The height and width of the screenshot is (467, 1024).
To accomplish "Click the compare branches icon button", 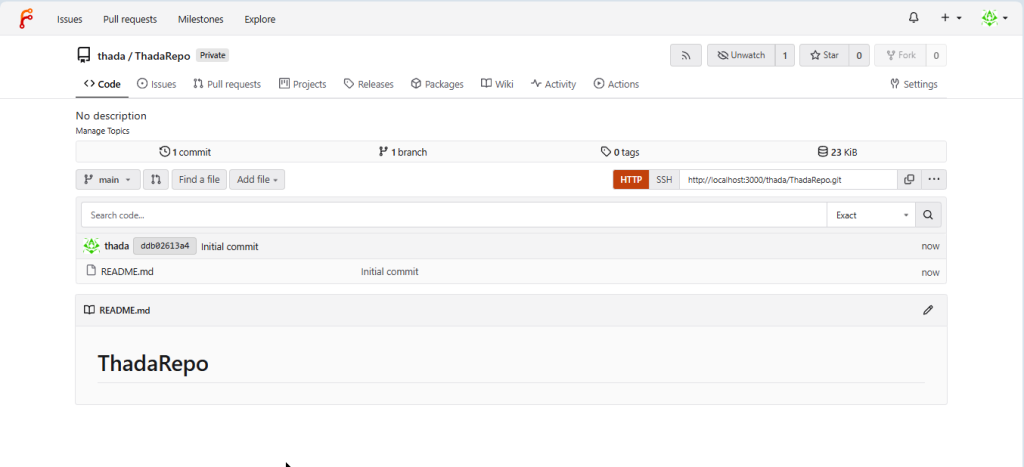I will [155, 180].
